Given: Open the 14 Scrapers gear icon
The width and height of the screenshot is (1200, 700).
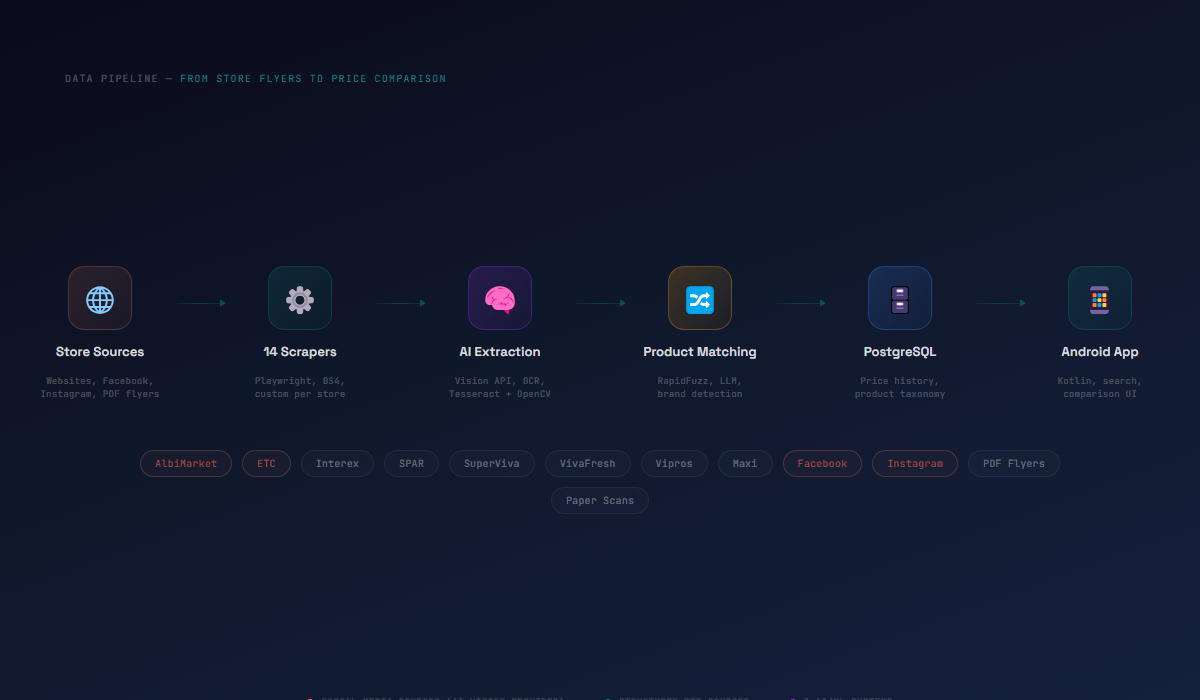Looking at the screenshot, I should (300, 298).
